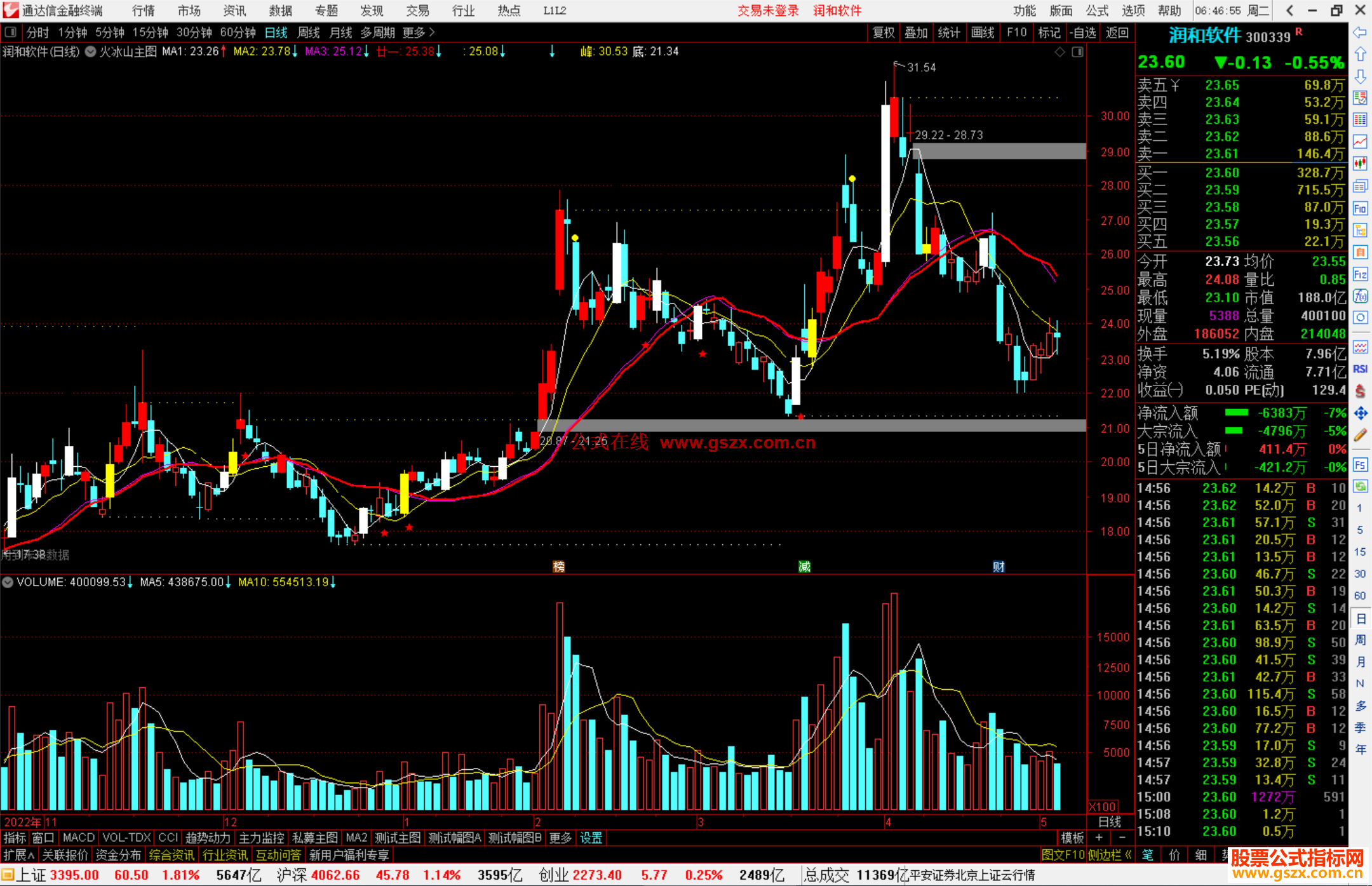Click the blue four-arrow move icon

[x=1360, y=413]
